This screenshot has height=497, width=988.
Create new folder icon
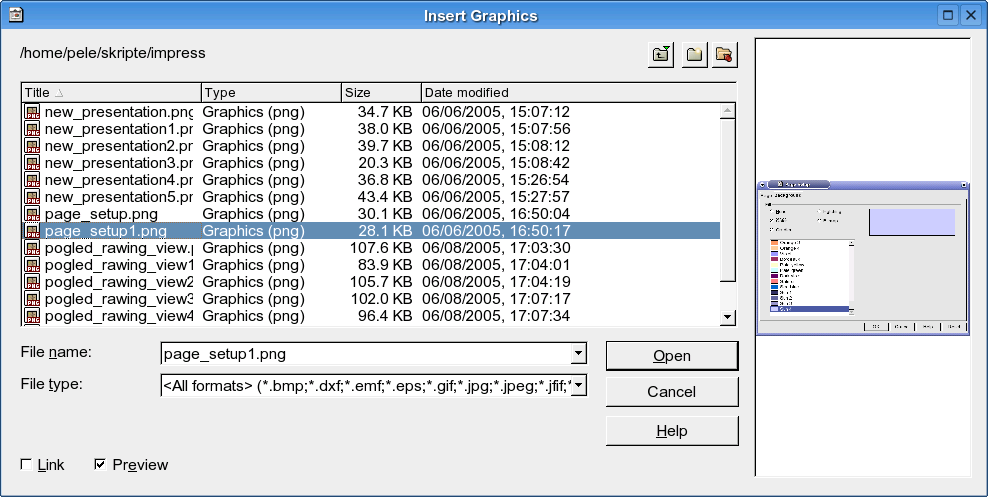(694, 55)
